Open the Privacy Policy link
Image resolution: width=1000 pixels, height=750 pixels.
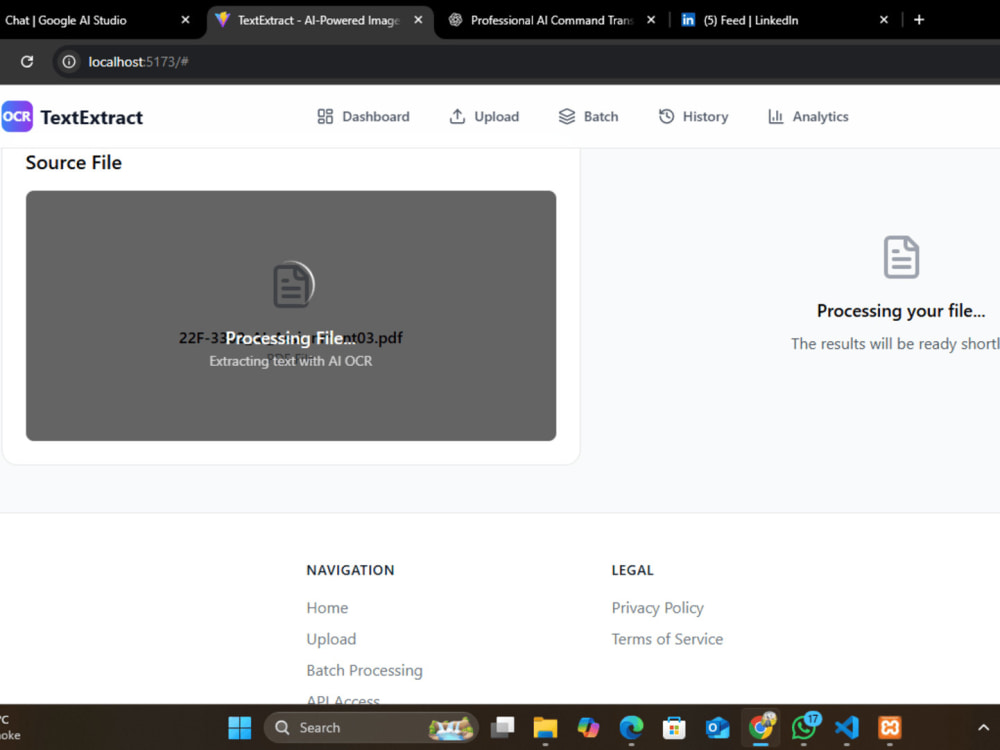658,608
